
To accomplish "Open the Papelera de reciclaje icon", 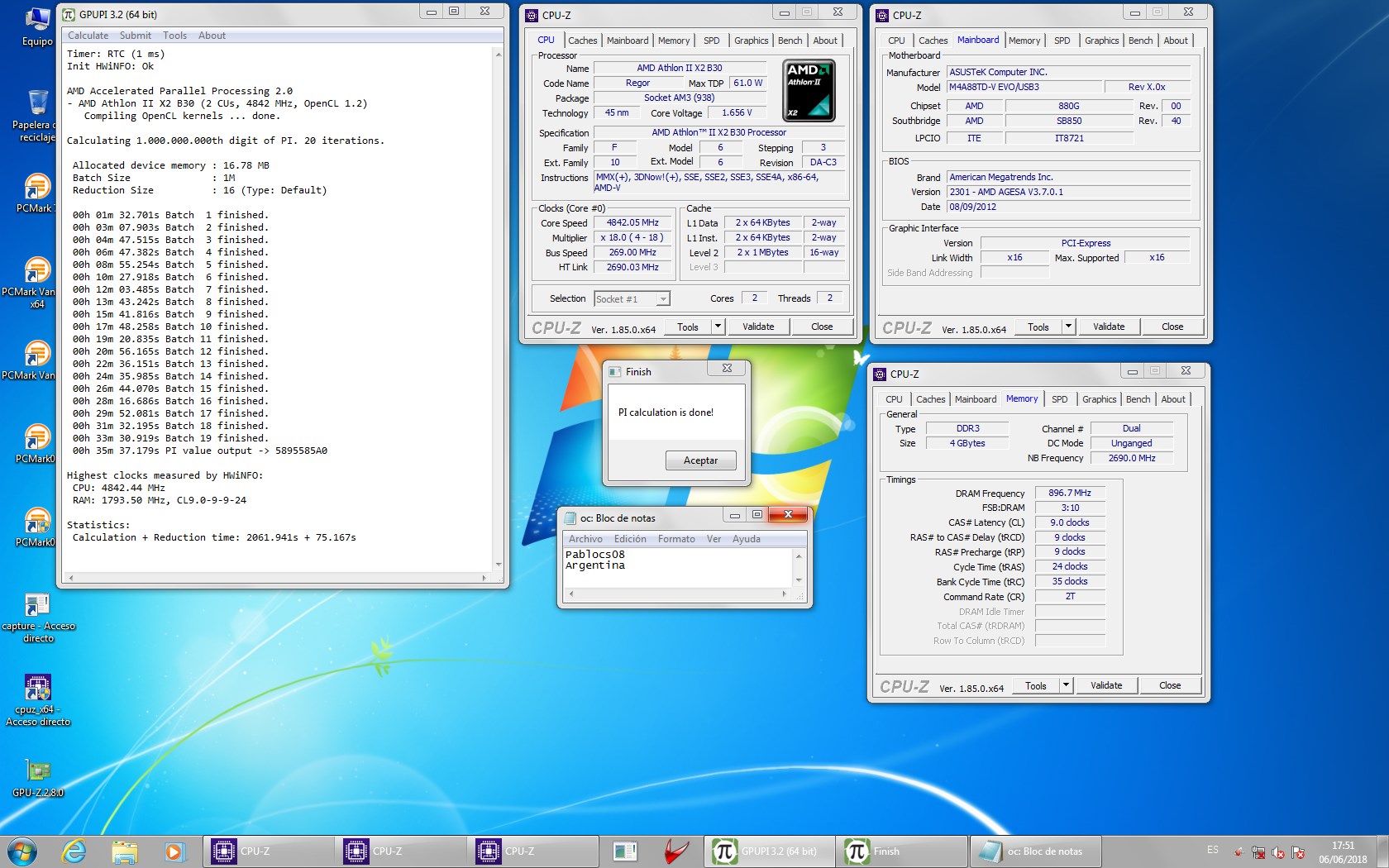I will (36, 116).
